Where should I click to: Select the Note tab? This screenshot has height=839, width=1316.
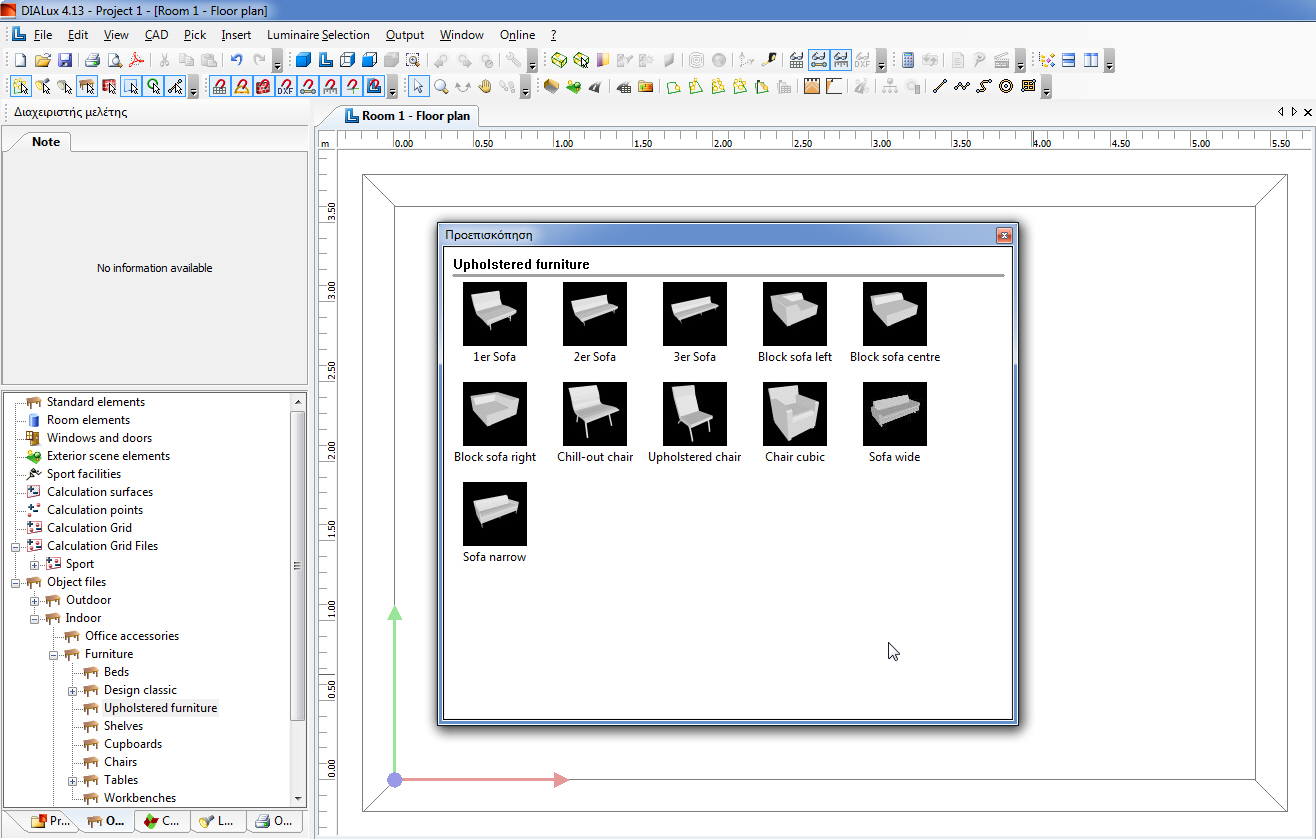pyautogui.click(x=46, y=141)
